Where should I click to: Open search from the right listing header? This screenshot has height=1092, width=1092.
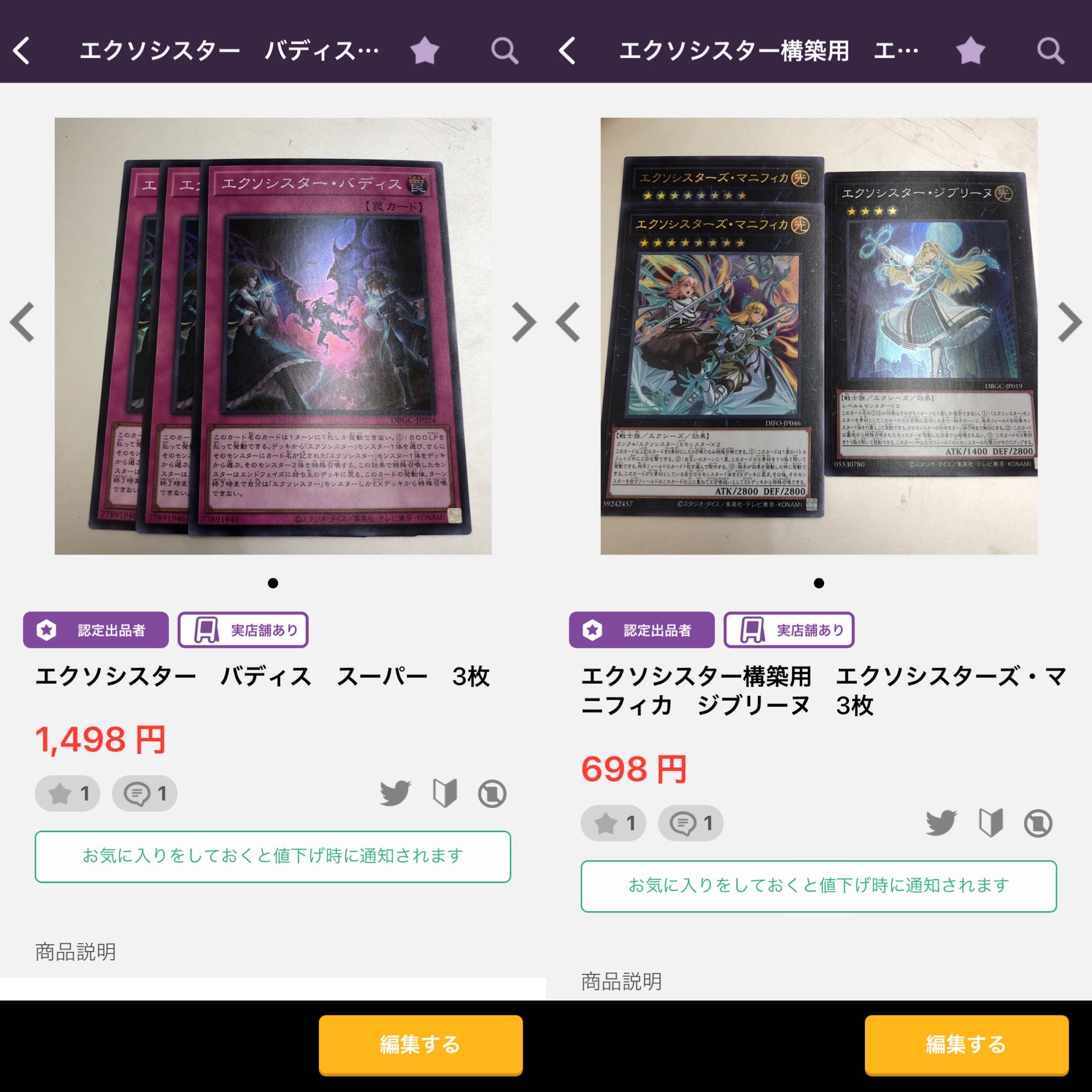pos(1050,51)
